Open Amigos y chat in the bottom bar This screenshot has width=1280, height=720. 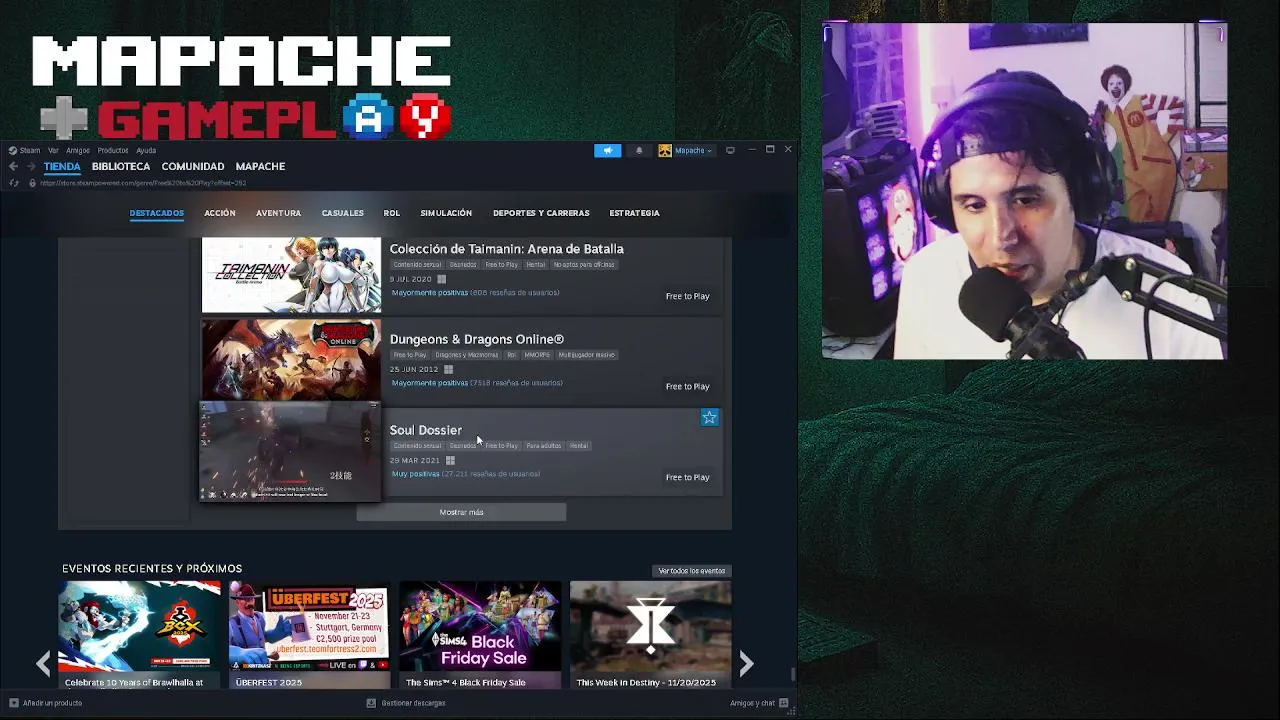752,703
